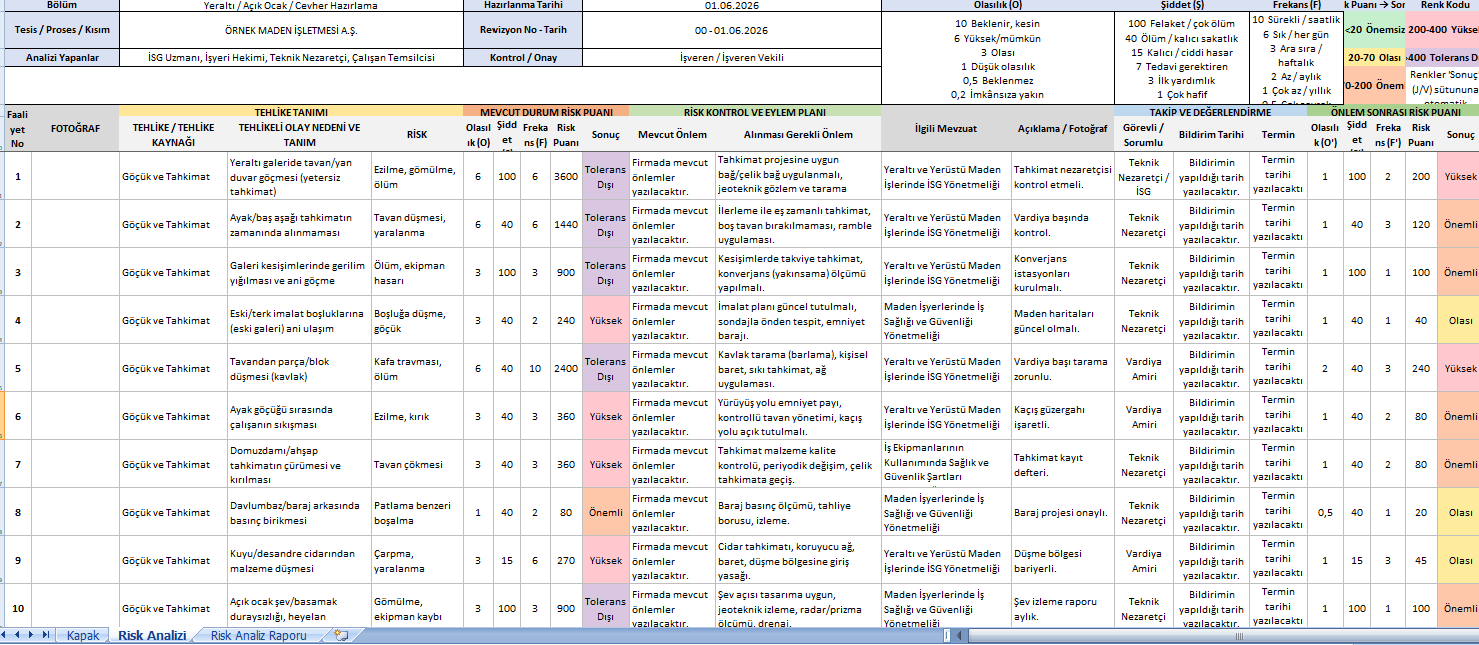Select the Açıklama / Fotoğraf header
This screenshot has height=645, width=1479.
click(x=1062, y=129)
